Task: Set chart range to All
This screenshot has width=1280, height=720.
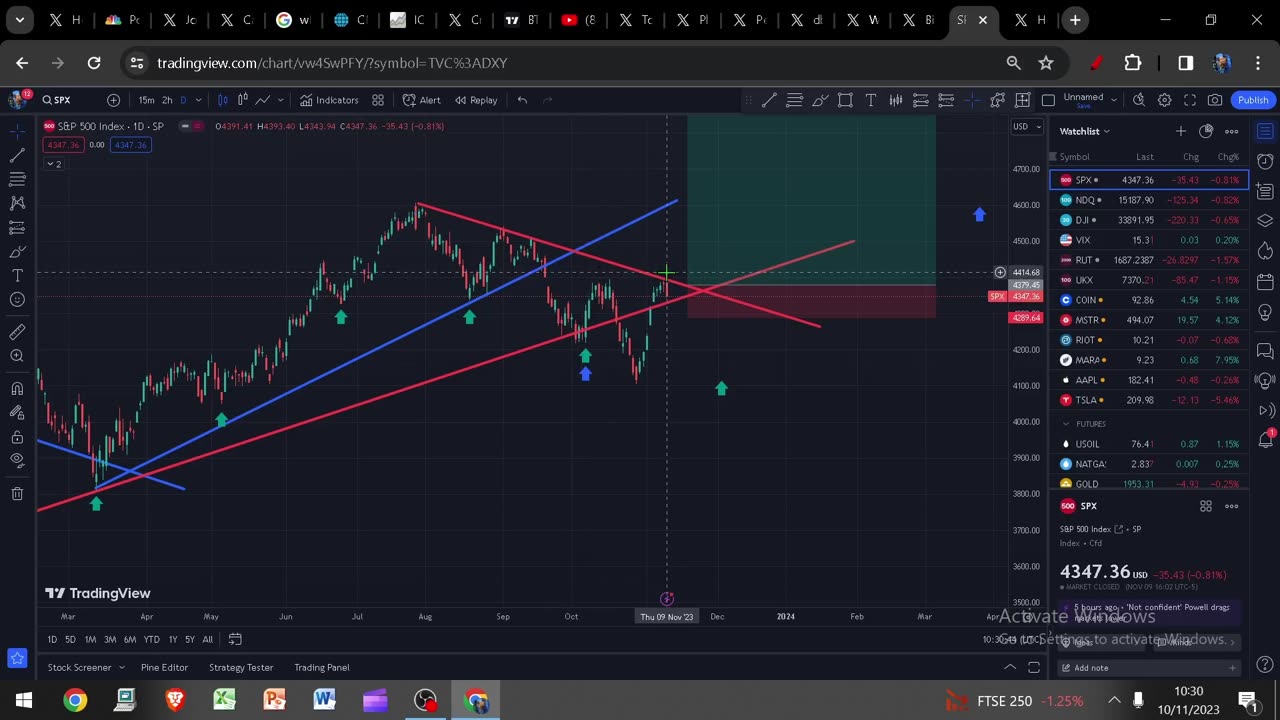Action: [207, 639]
